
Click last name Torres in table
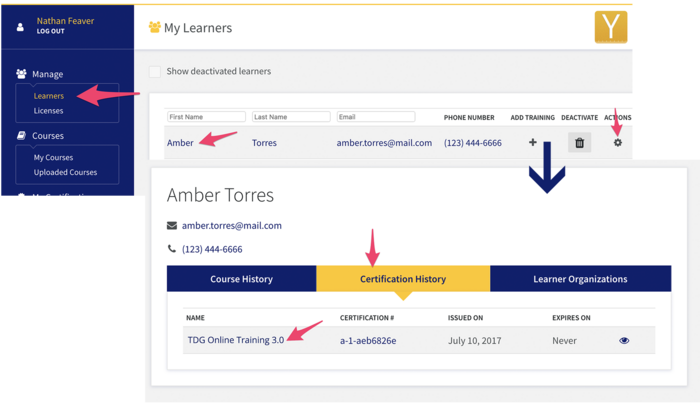(264, 143)
